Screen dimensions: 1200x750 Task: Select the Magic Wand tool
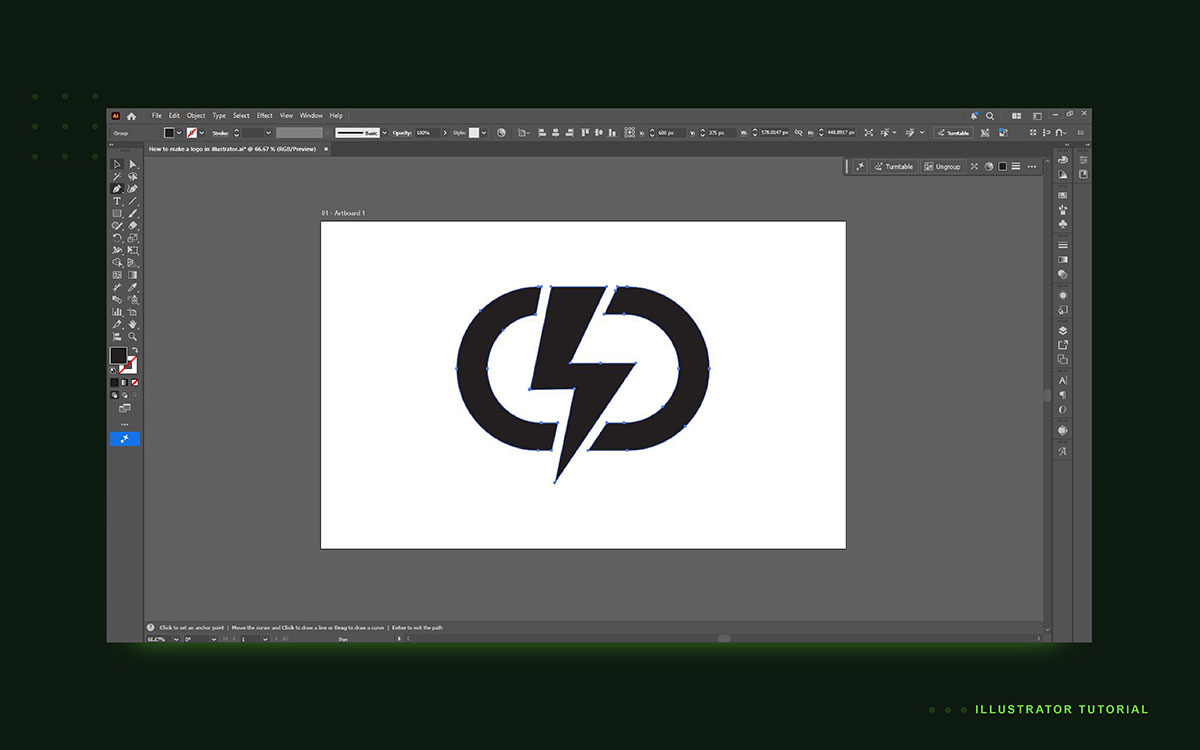pyautogui.click(x=117, y=176)
